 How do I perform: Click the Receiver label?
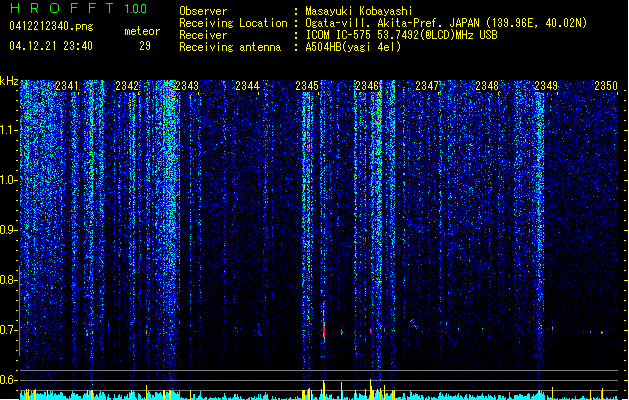(x=203, y=35)
